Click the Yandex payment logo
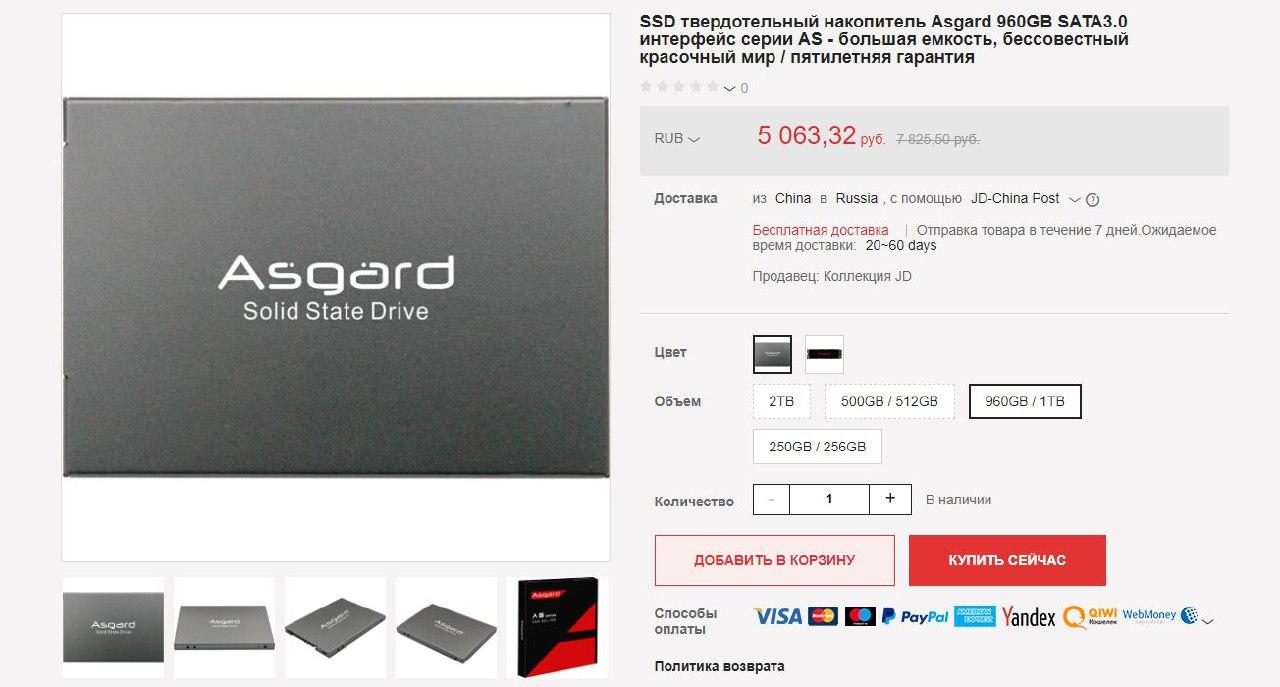This screenshot has height=687, width=1280. click(x=1029, y=617)
